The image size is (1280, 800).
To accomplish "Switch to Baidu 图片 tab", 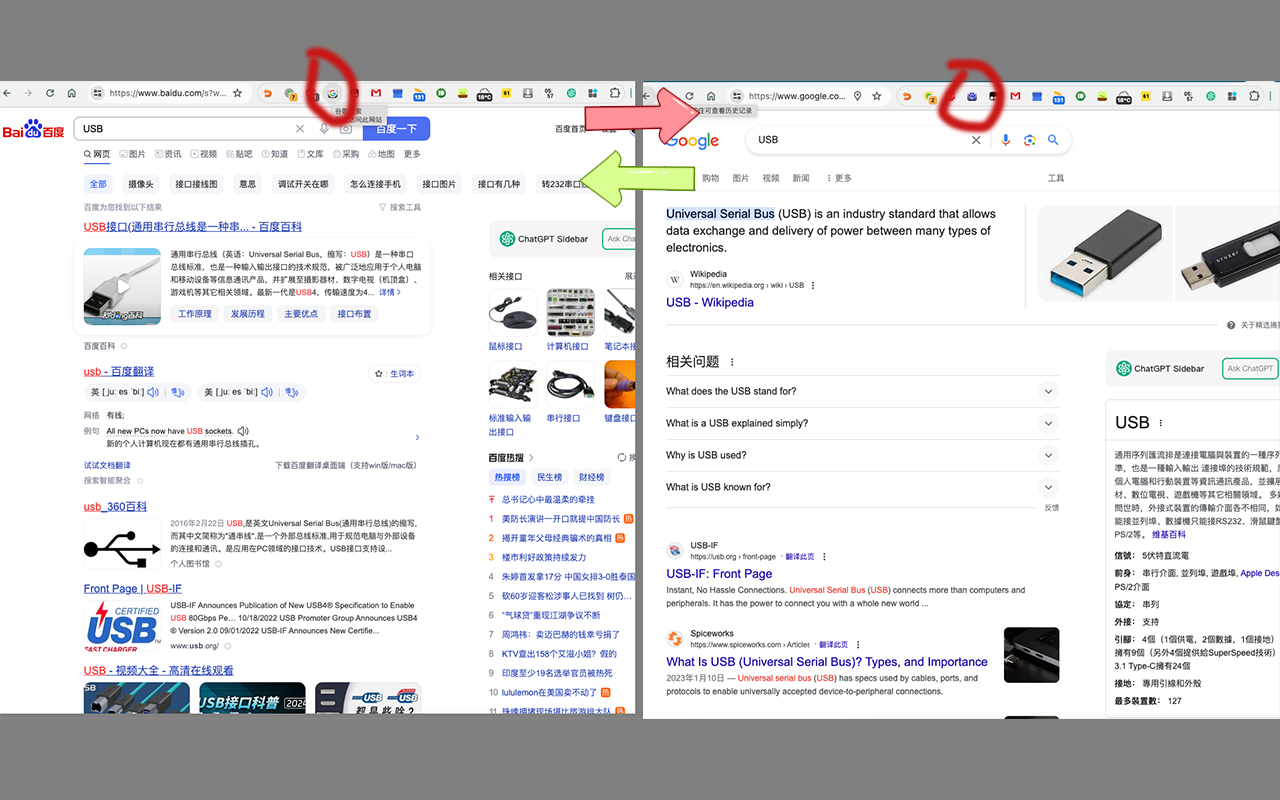I will tap(132, 154).
